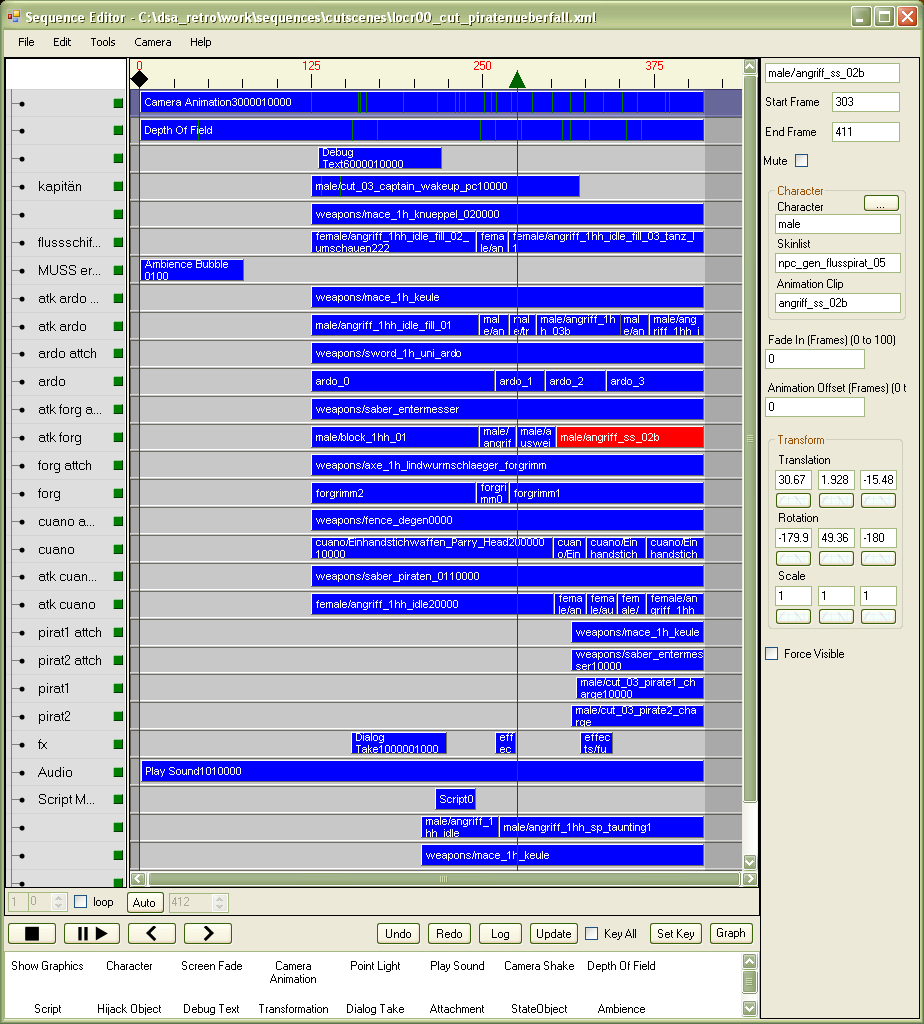Viewport: 924px width, 1024px height.
Task: Toggle green square on kapitän track
Action: (x=118, y=186)
